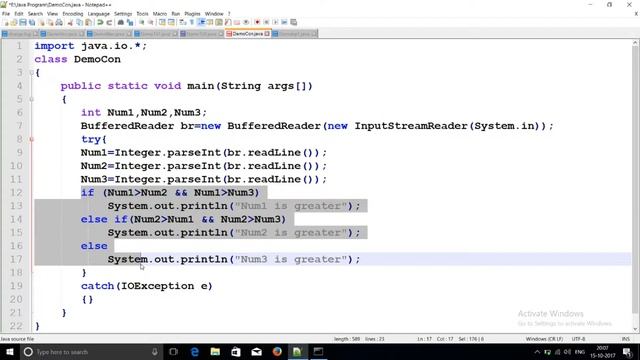Screen dimensions: 640x360
Task: Click the Paste toolbar icon
Action: click(x=88, y=22)
